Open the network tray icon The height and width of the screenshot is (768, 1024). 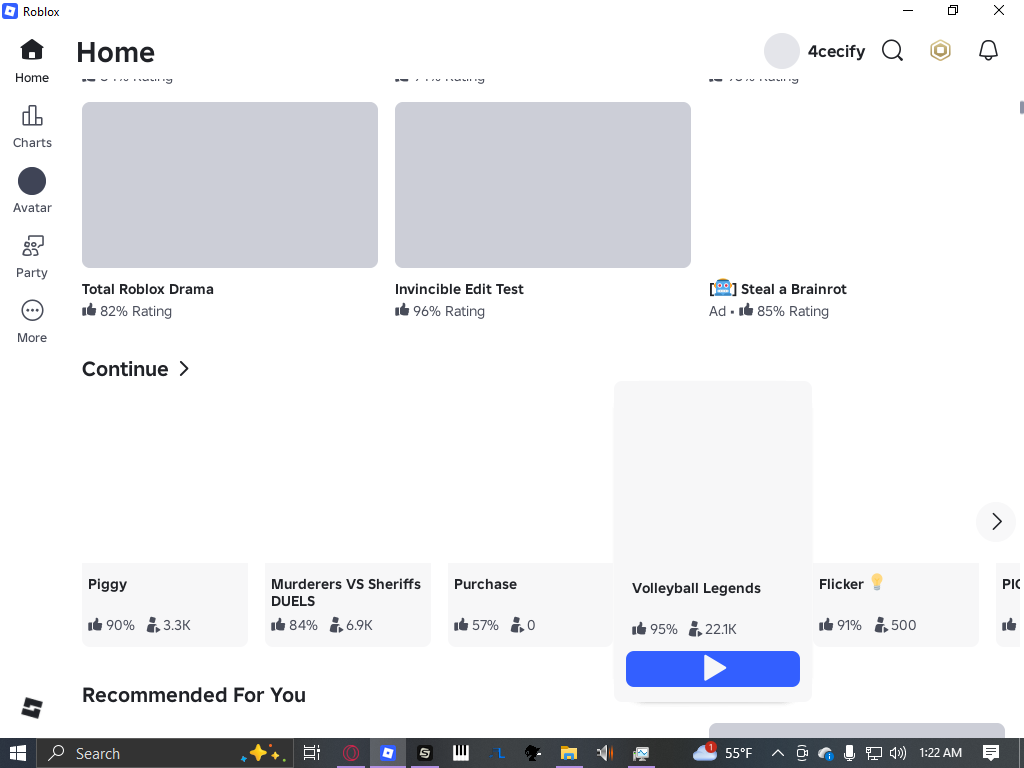click(873, 753)
